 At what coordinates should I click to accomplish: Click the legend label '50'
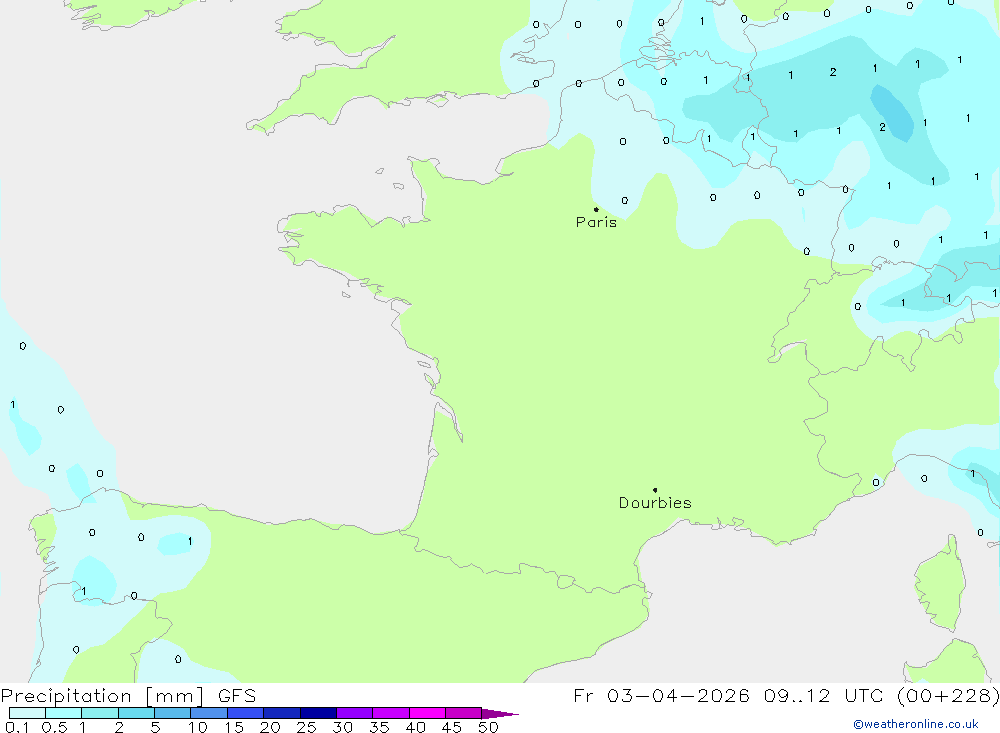488,727
